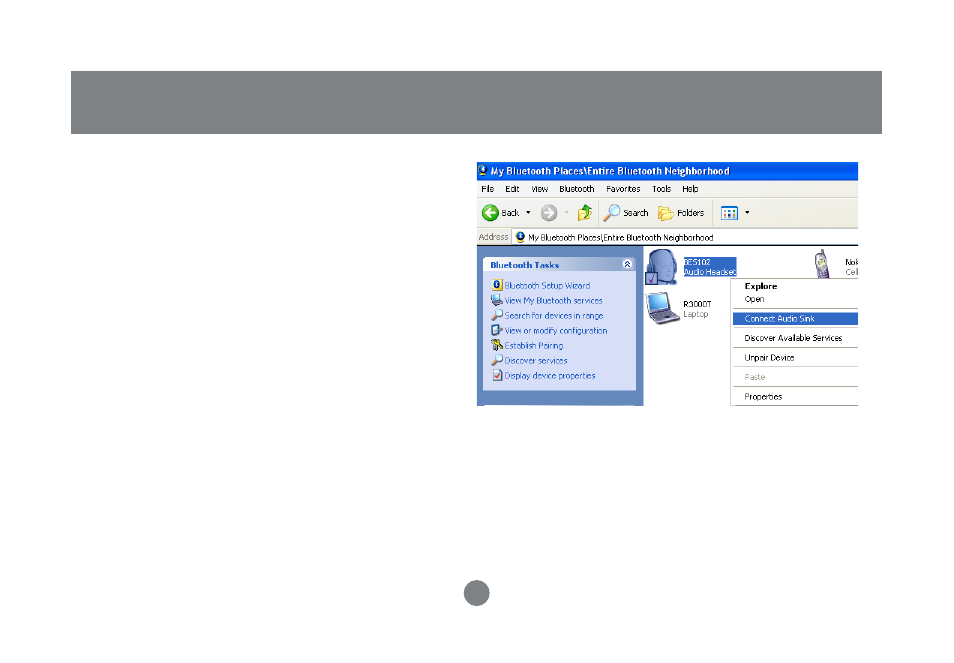Choose Properties from the context menu

point(763,397)
